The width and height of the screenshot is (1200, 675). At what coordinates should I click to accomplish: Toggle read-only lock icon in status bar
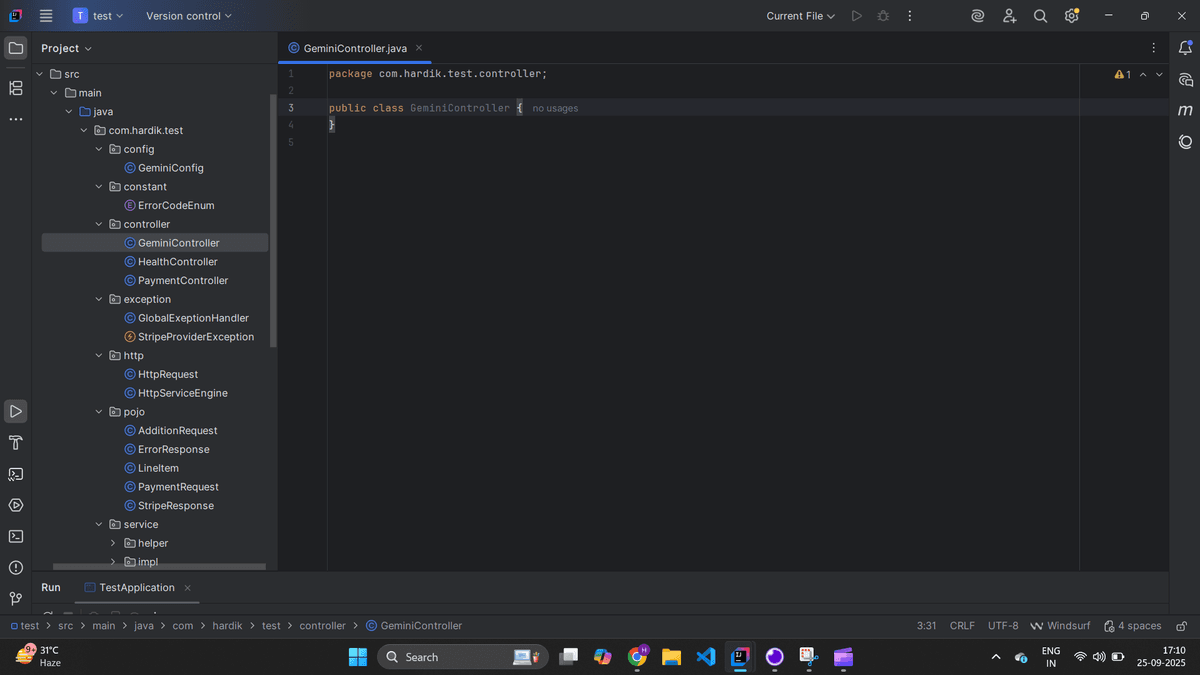[x=1181, y=626]
